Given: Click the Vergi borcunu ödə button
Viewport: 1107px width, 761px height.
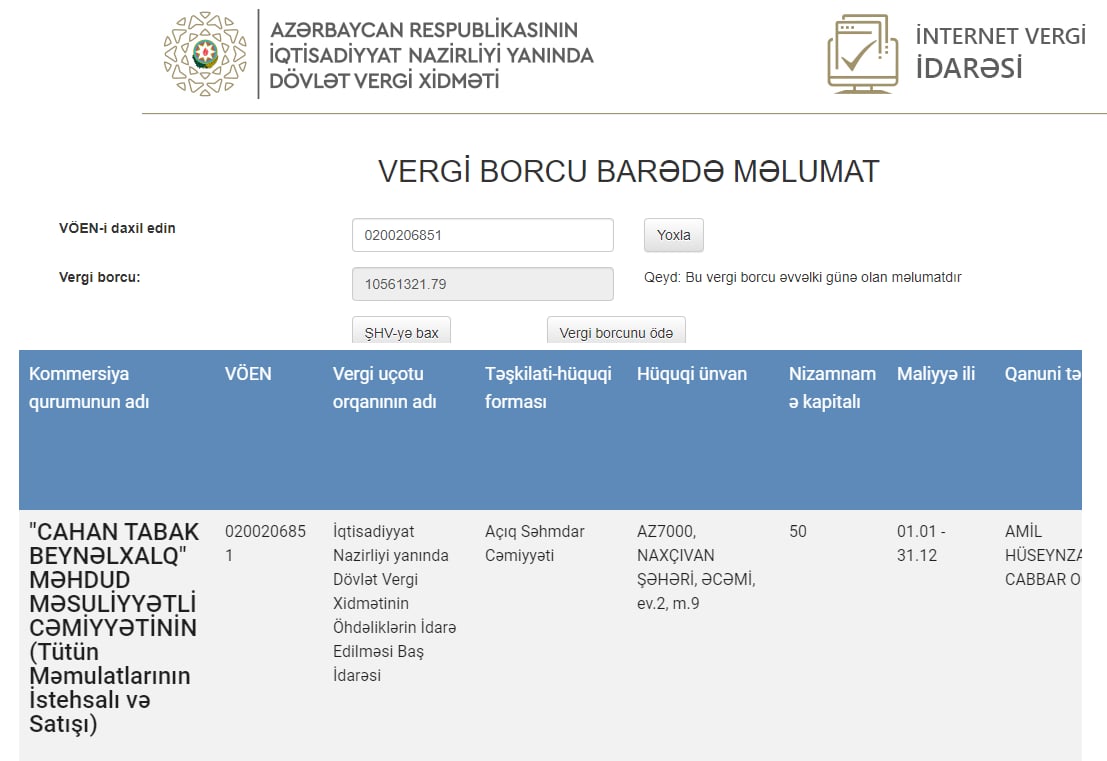Looking at the screenshot, I should pos(616,331).
